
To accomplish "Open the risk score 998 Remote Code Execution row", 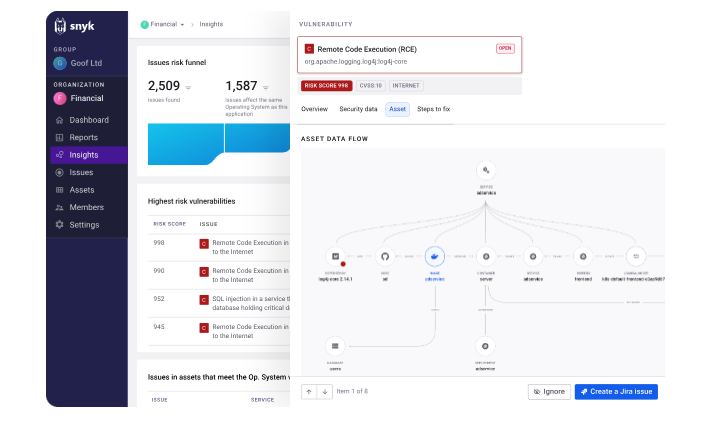I will 219,247.
